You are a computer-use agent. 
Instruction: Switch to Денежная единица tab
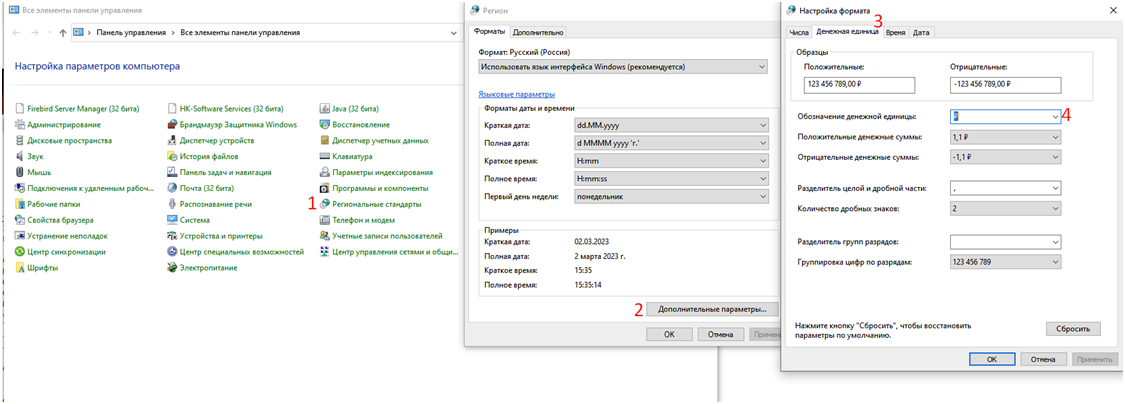[x=847, y=32]
